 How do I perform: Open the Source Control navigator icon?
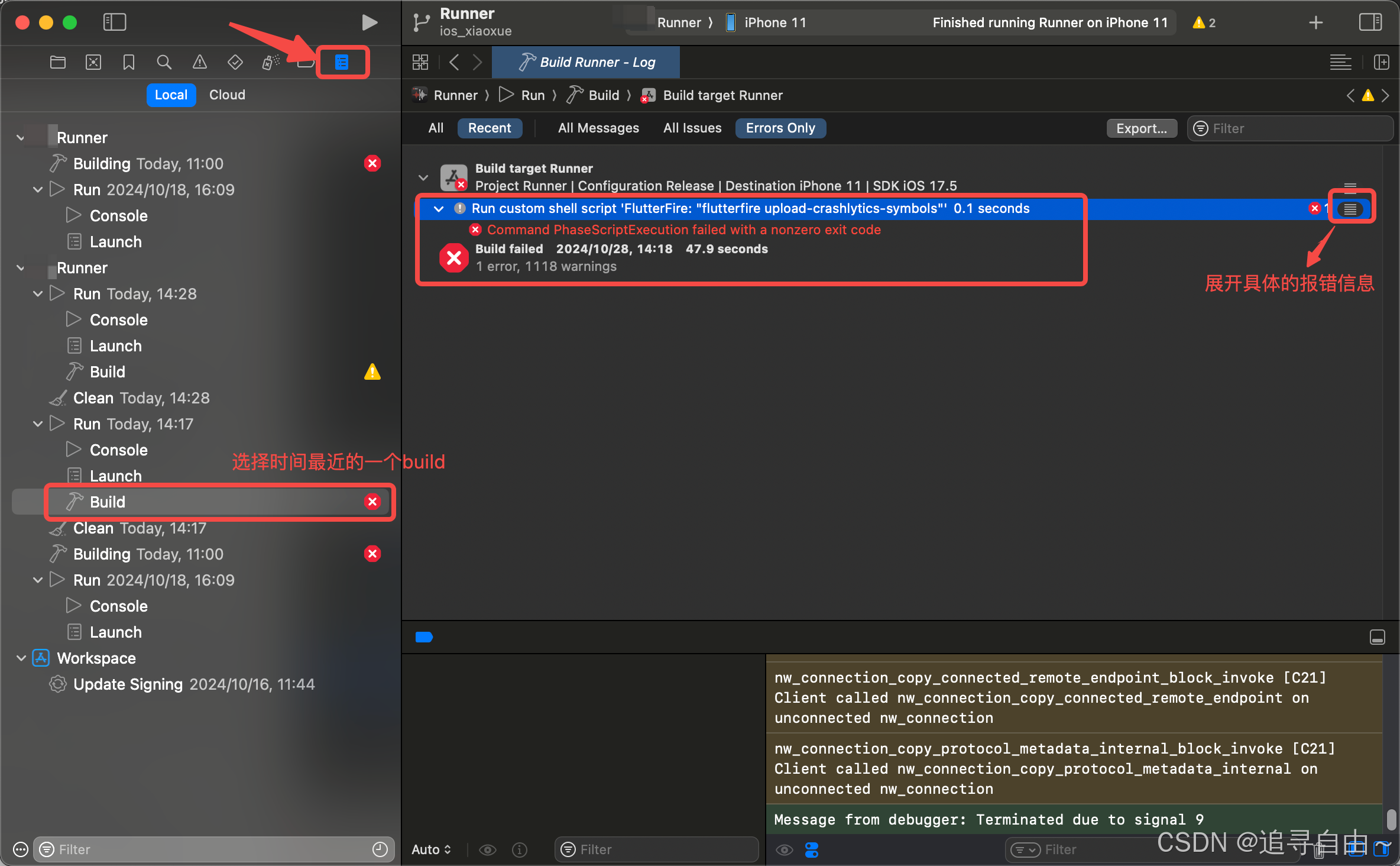[93, 62]
